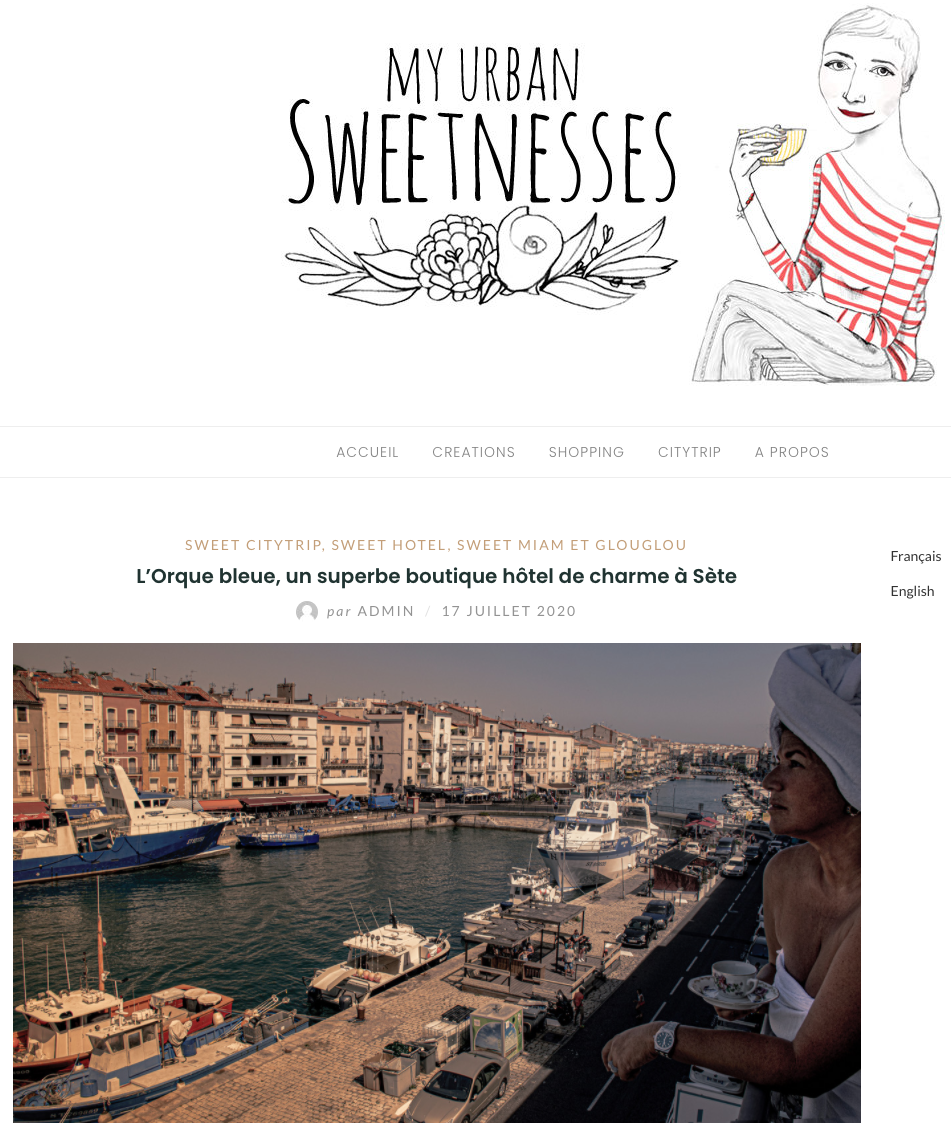Open the Sweet Miam et Glouglou category
Screen dimensions: 951x1129
click(572, 545)
